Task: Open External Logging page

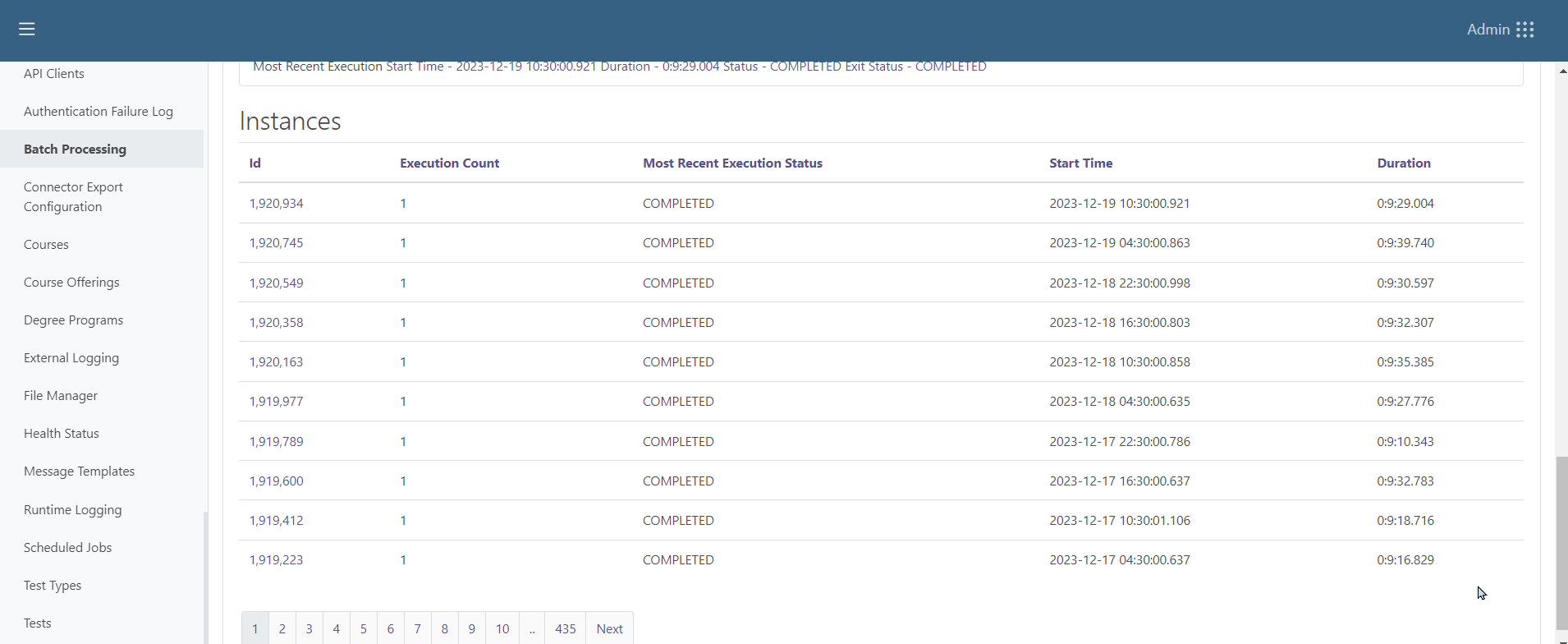Action: pyautogui.click(x=71, y=358)
